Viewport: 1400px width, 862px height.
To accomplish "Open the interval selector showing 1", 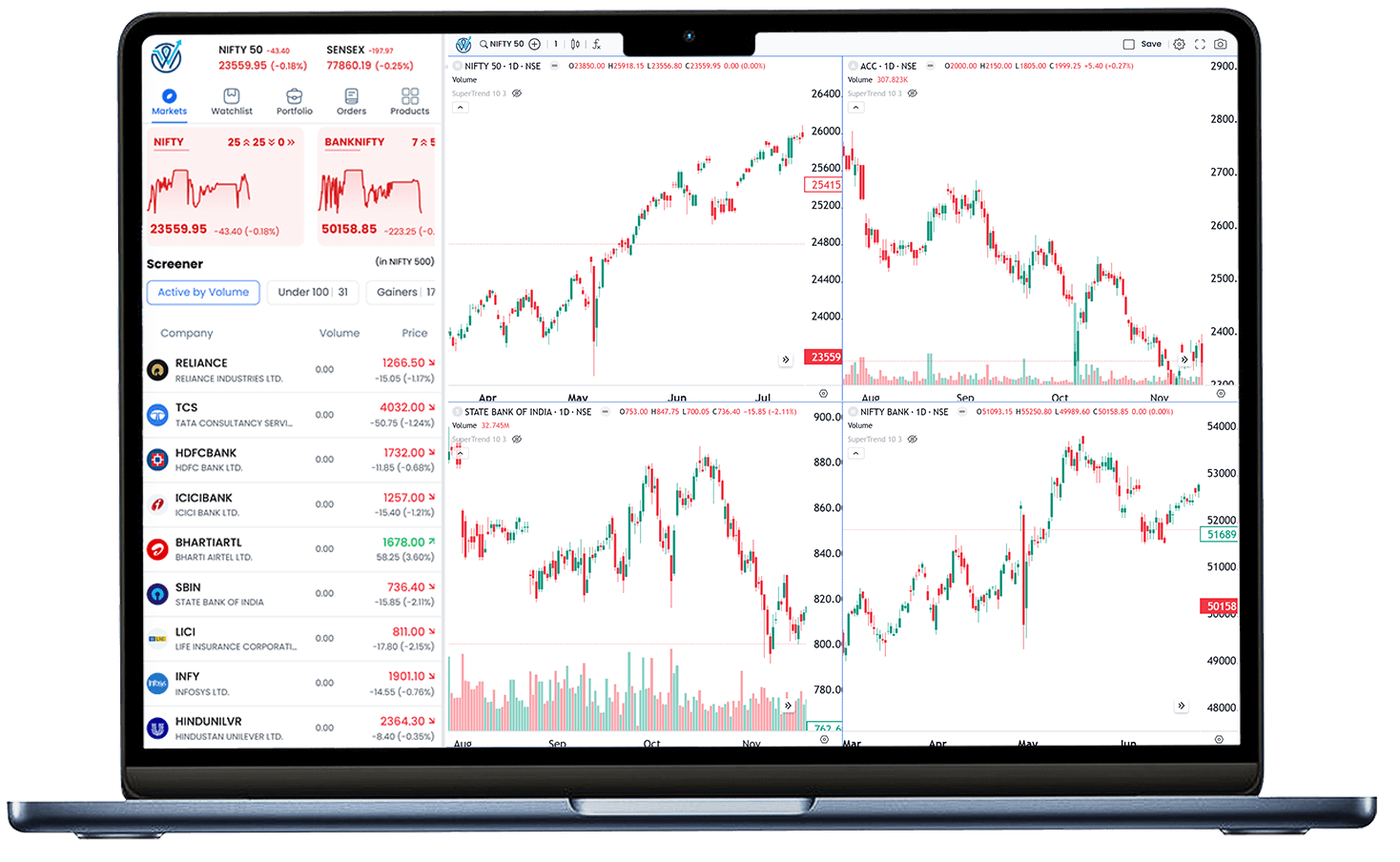I will point(556,44).
